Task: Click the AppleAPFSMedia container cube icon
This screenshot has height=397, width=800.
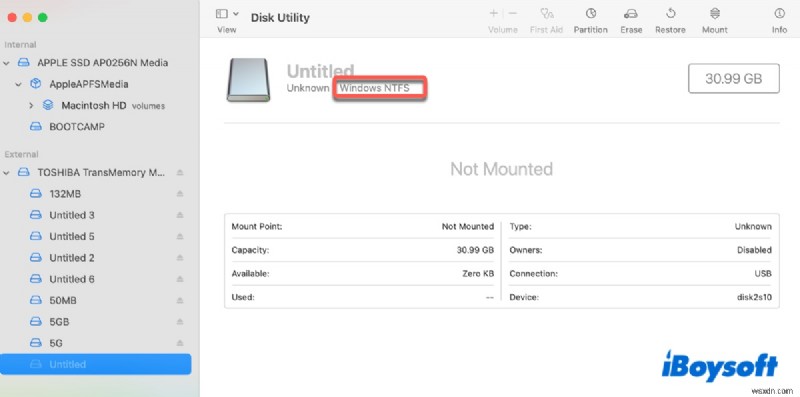Action: 36,84
